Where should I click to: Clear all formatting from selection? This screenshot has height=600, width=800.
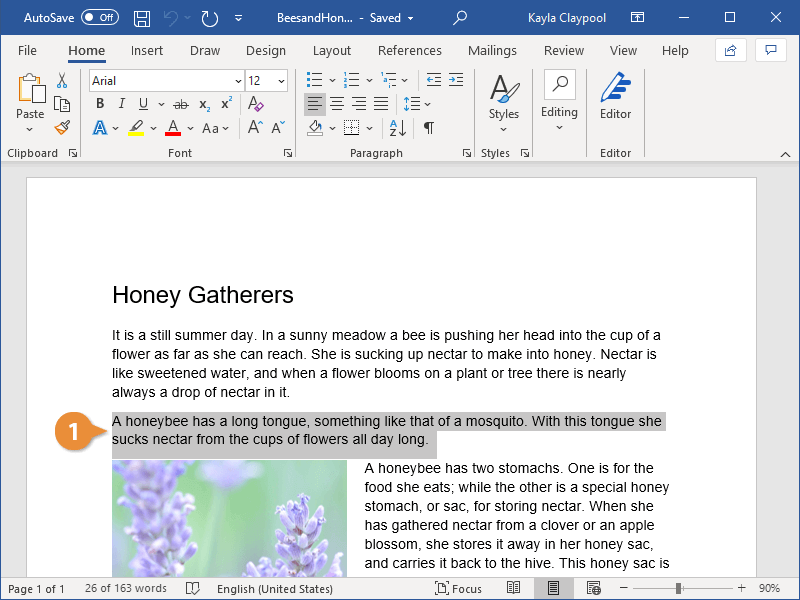click(x=255, y=104)
